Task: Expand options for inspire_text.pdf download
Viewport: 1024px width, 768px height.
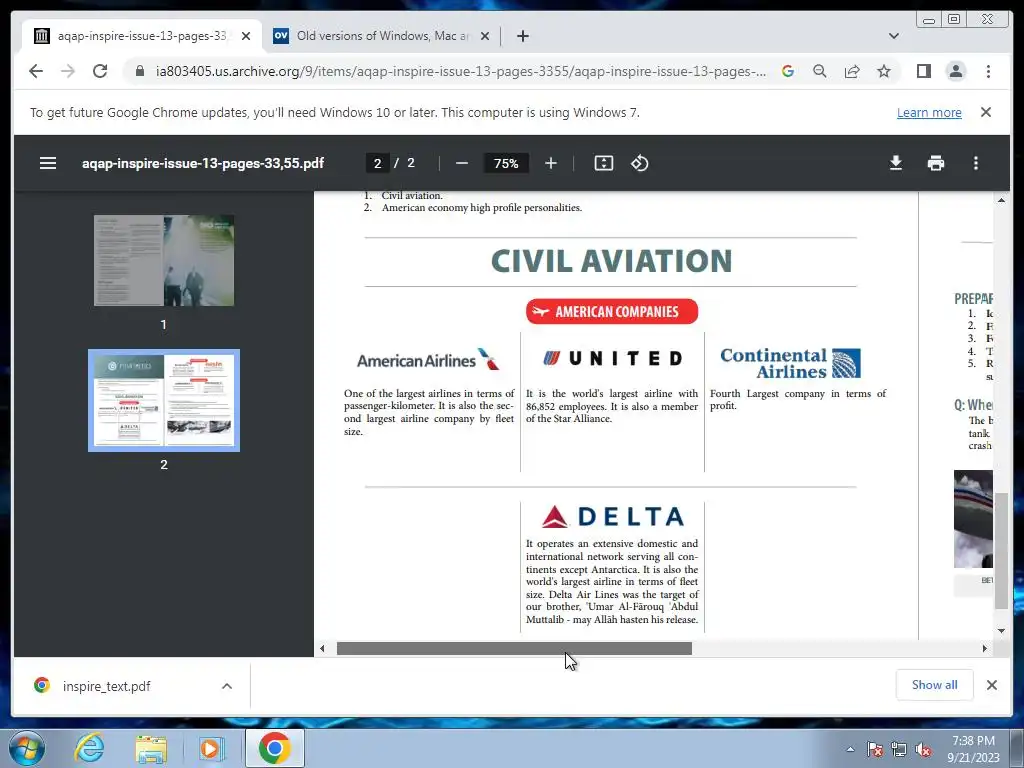Action: tap(227, 686)
